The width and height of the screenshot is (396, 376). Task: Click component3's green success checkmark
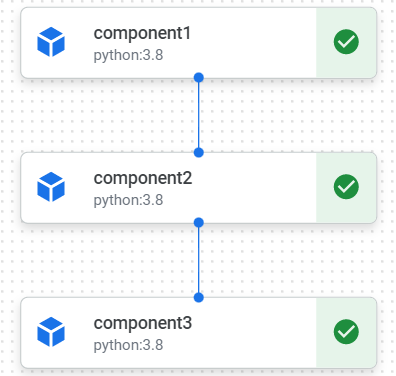click(346, 332)
